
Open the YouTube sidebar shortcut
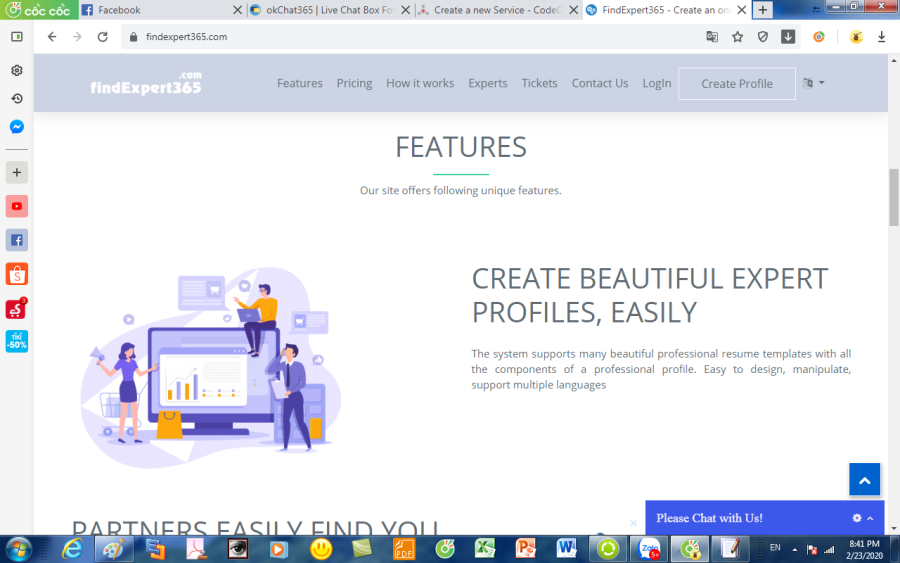17,206
